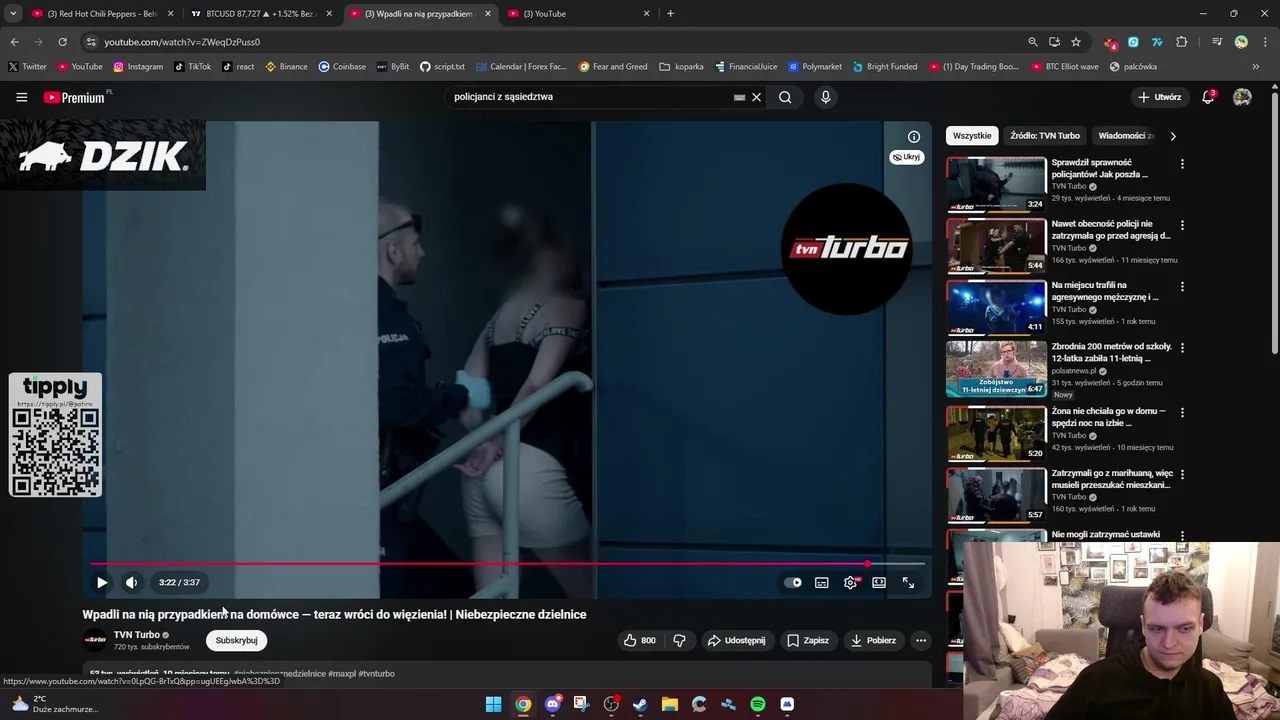Click the address bar URL
Image resolution: width=1280 pixels, height=720 pixels.
pos(182,42)
